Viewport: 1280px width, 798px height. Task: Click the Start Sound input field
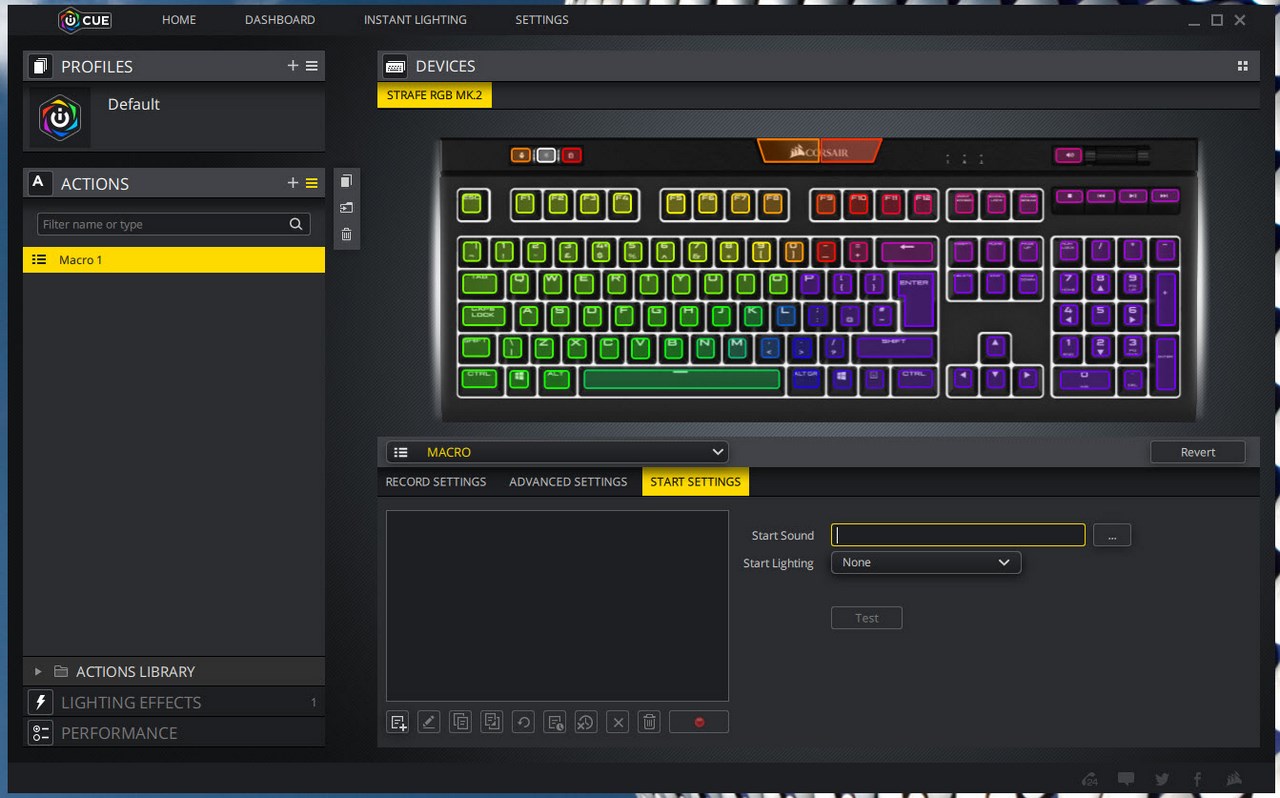point(958,535)
